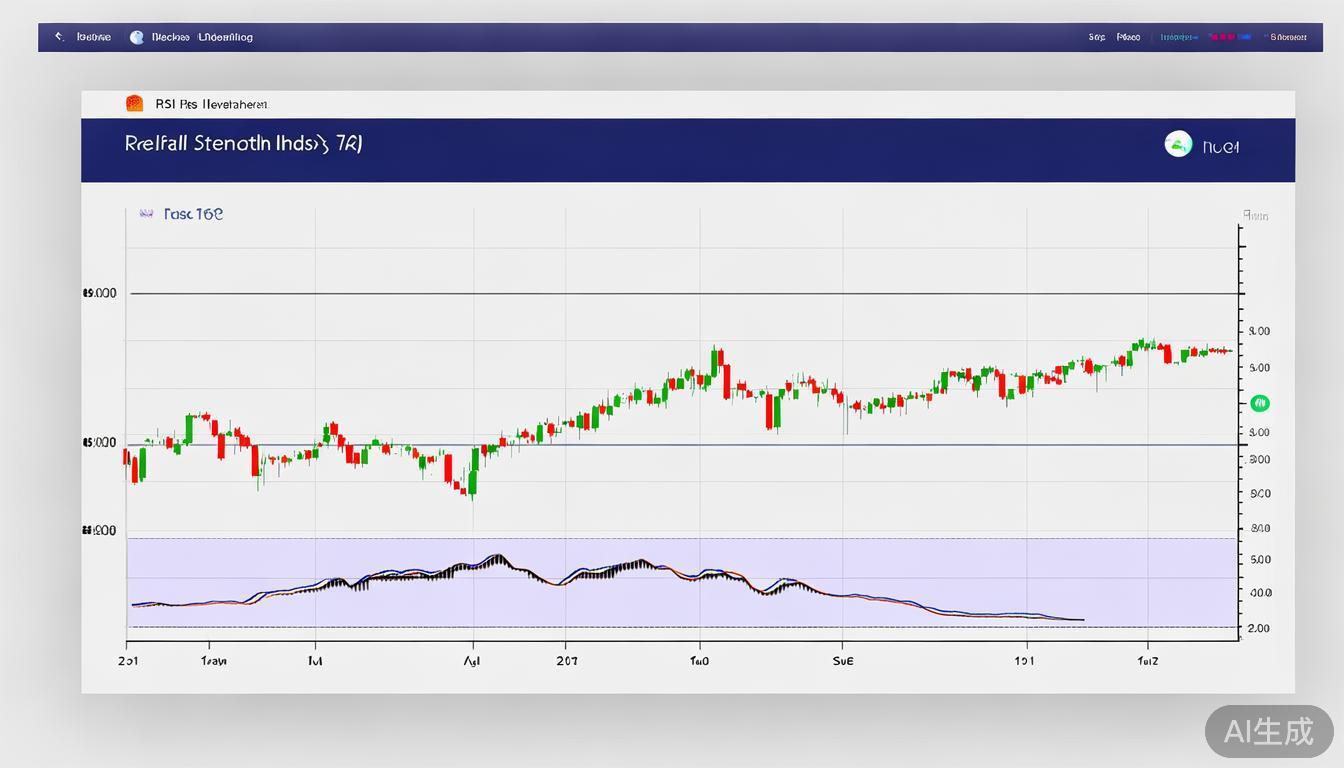Screen dimensions: 1344x768
Task: Click the second white text link in top-right bar
Action: click(1128, 37)
